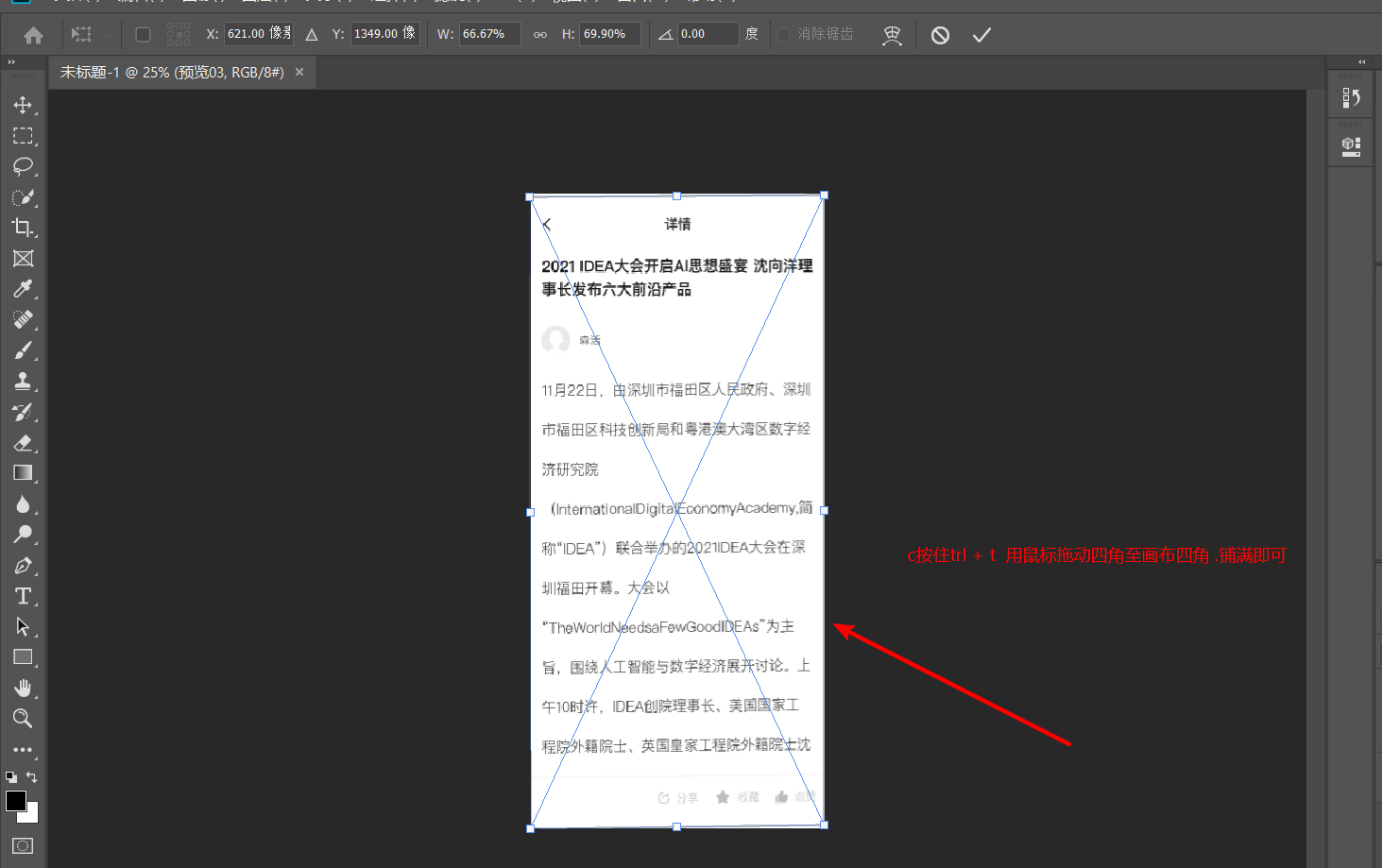This screenshot has width=1382, height=868.
Task: Click the transform tool preset icon
Action: (82, 35)
